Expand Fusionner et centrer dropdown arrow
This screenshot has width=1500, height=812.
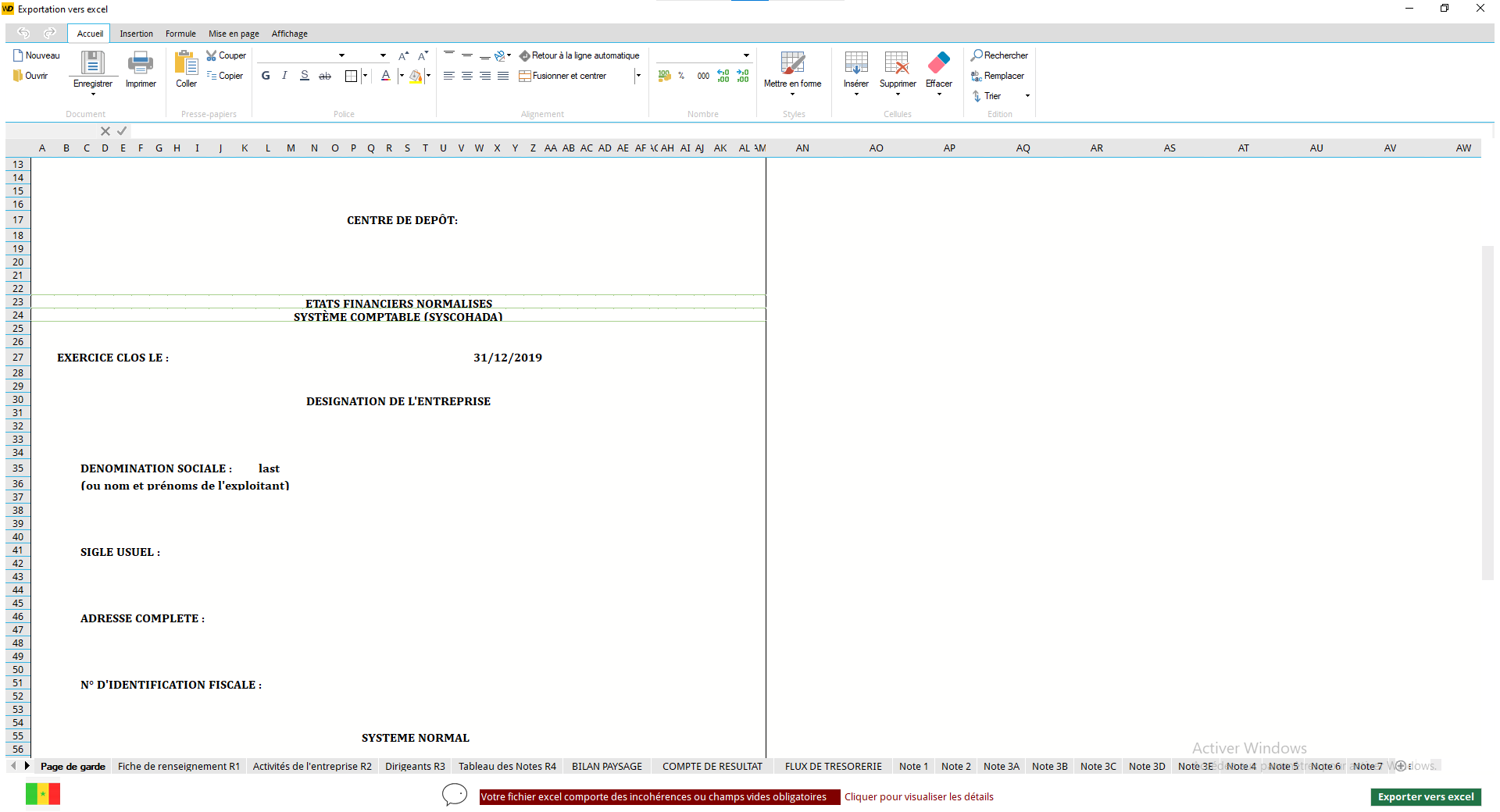pyautogui.click(x=638, y=76)
